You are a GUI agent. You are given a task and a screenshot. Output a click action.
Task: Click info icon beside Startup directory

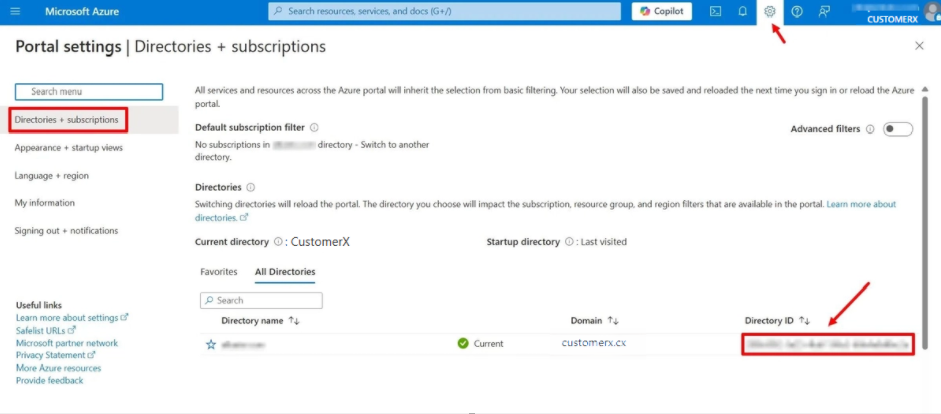point(568,242)
